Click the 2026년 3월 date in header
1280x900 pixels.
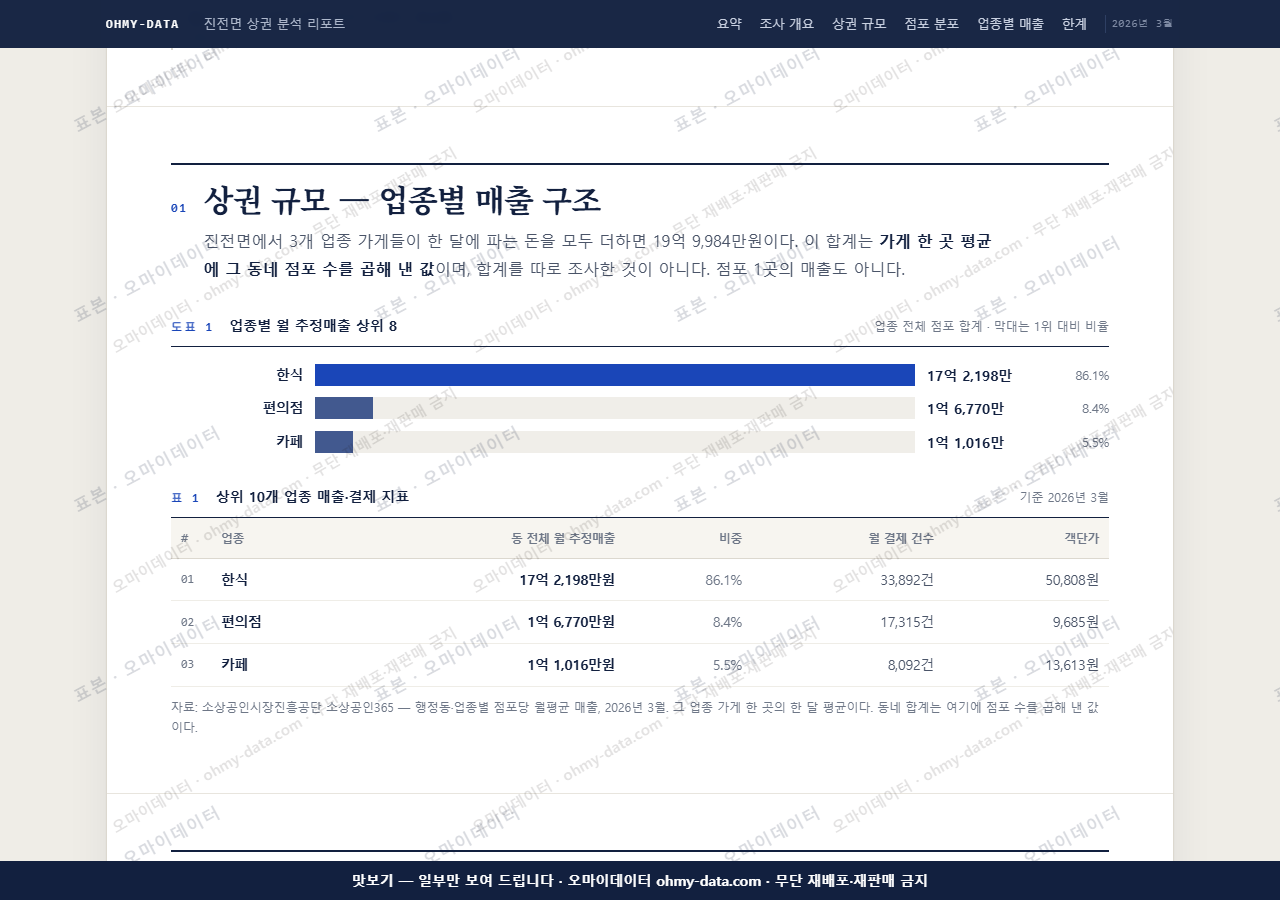(1142, 24)
